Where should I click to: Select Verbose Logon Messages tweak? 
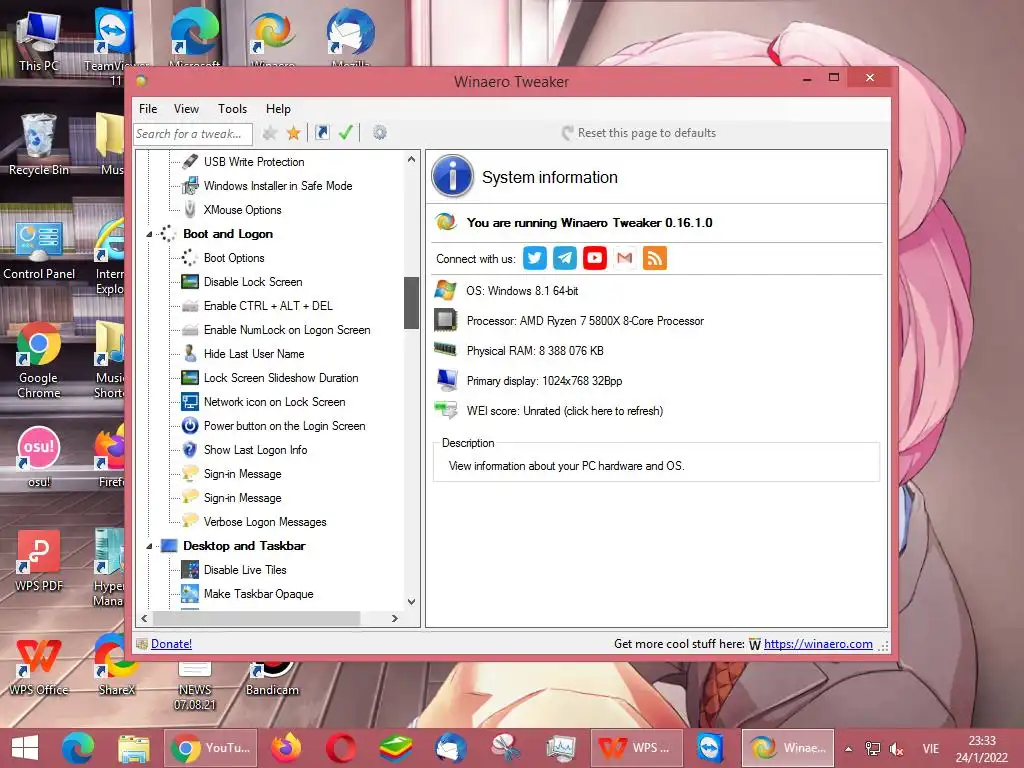[x=265, y=522]
